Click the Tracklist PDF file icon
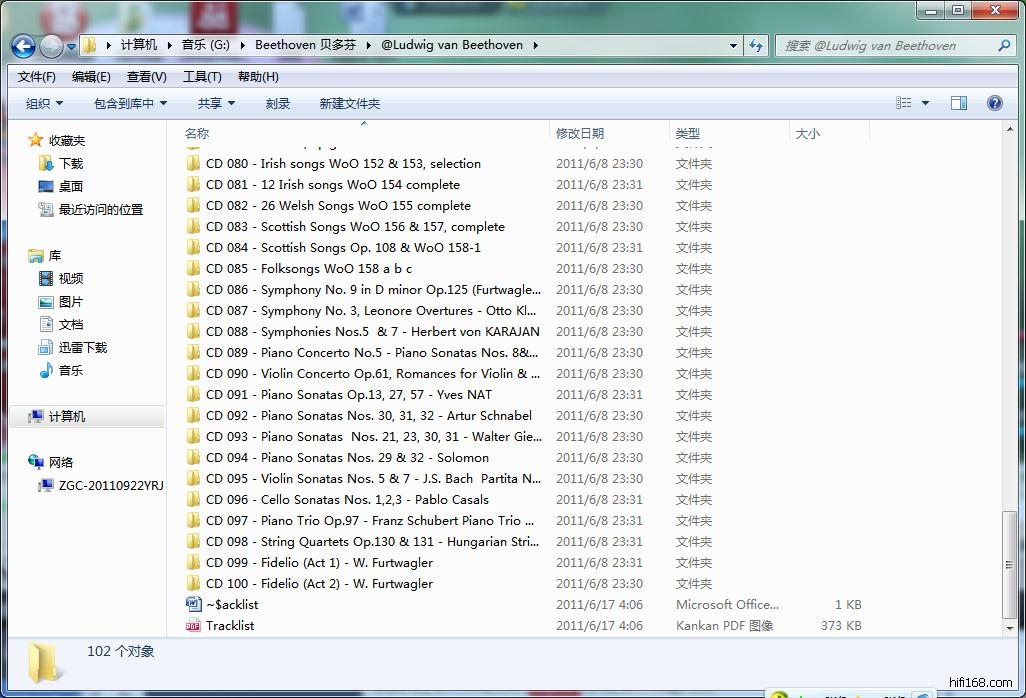The image size is (1026, 698). 193,626
